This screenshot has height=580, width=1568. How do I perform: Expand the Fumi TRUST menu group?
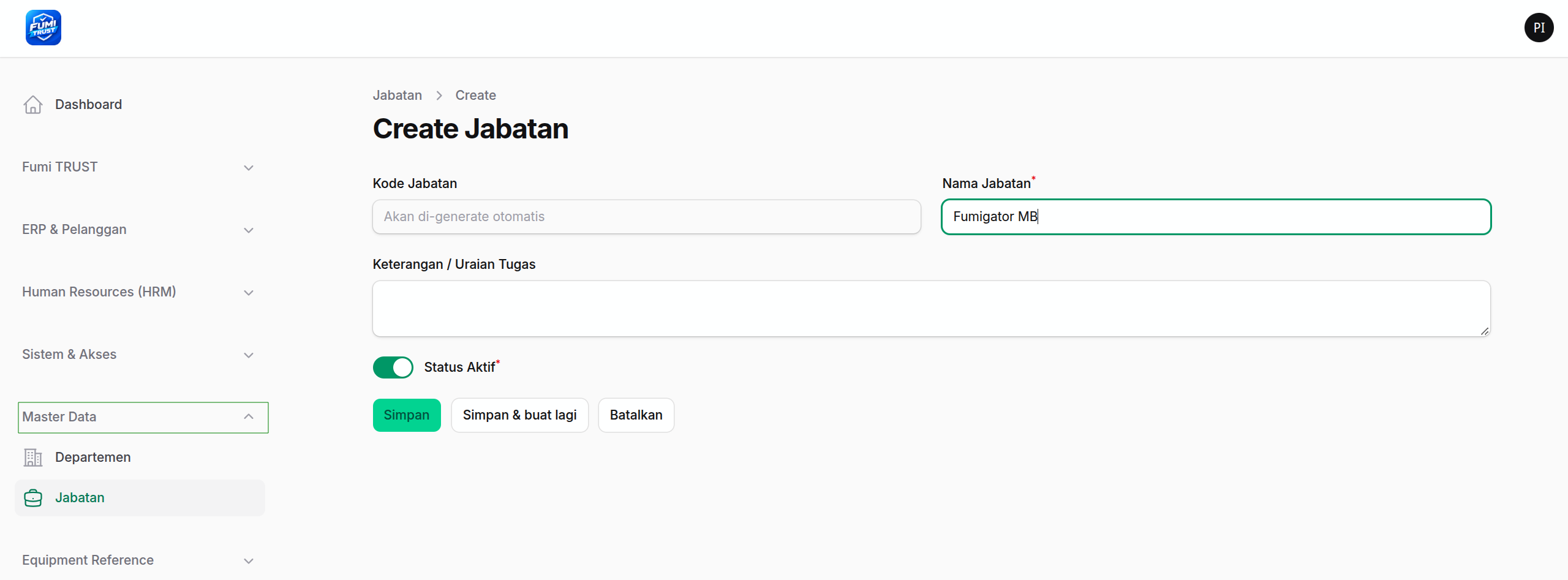coord(138,167)
